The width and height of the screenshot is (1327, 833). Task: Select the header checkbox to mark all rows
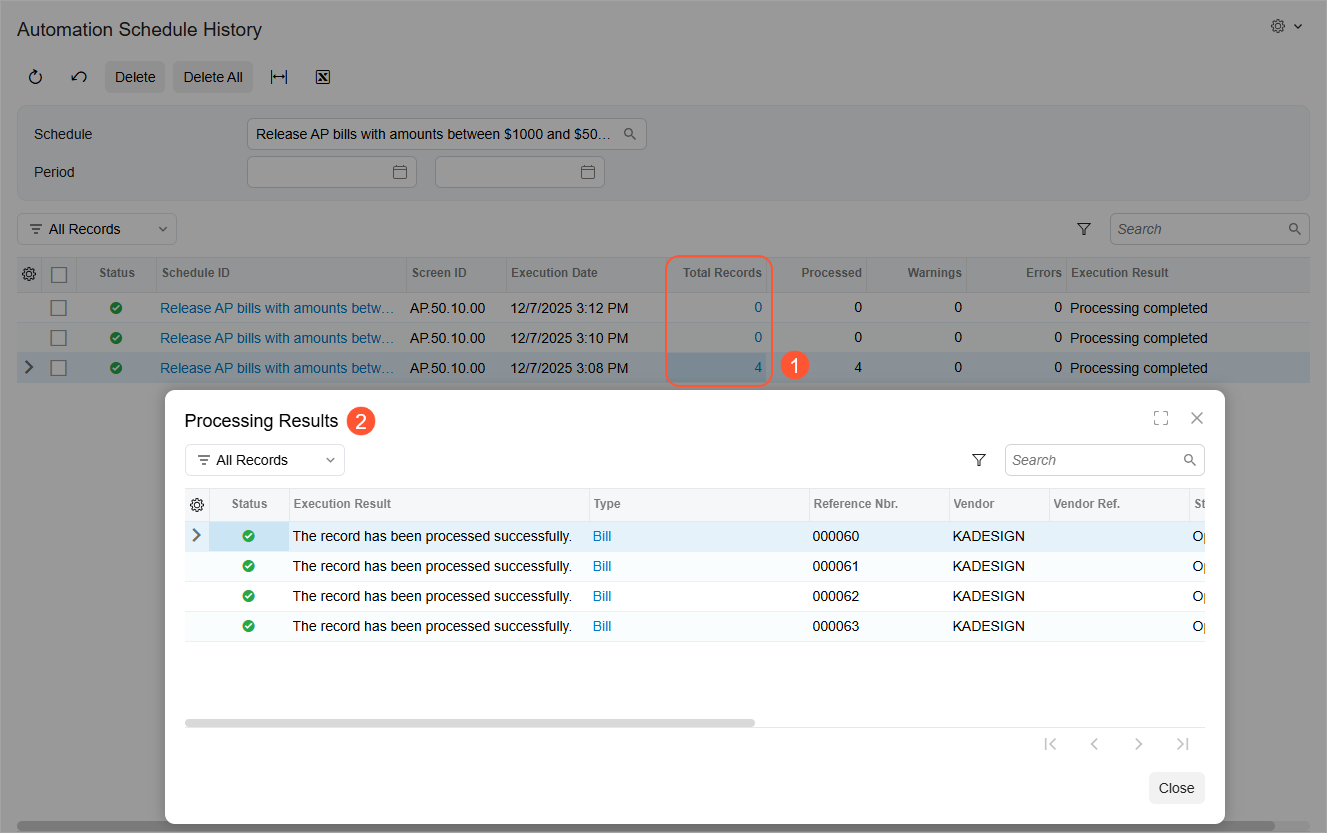58,274
